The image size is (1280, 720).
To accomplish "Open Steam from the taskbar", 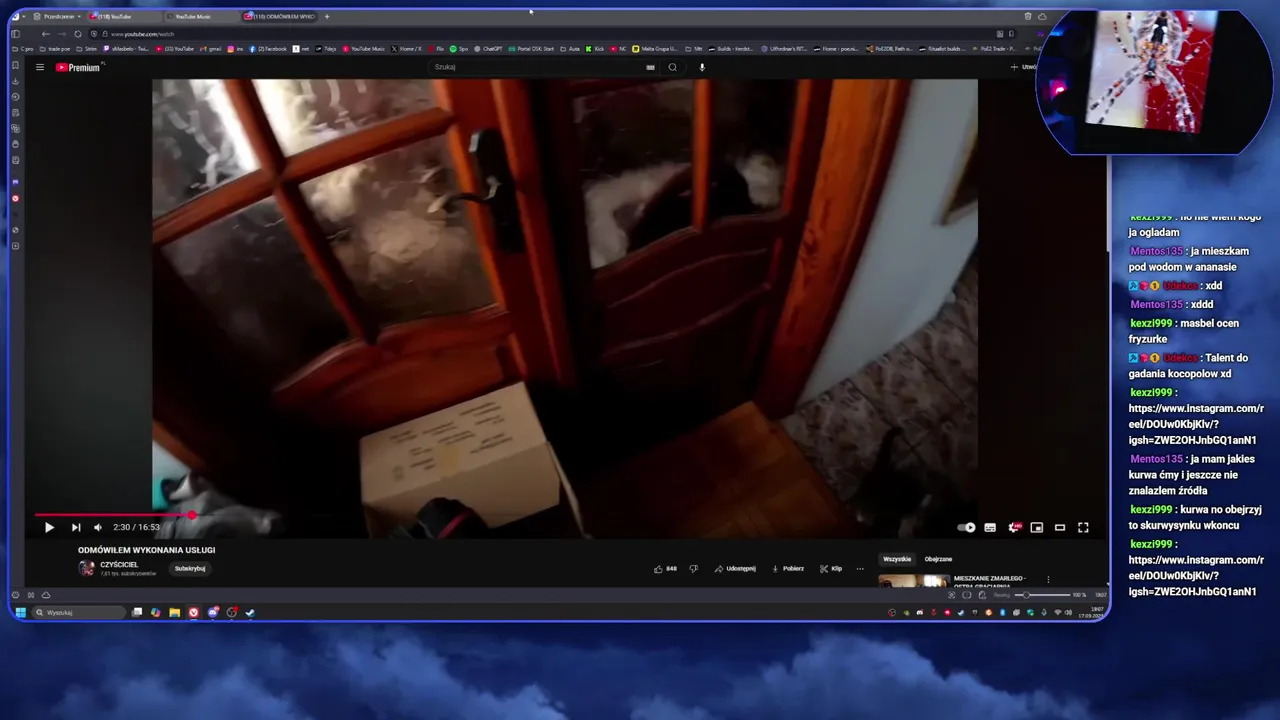I will pos(251,612).
